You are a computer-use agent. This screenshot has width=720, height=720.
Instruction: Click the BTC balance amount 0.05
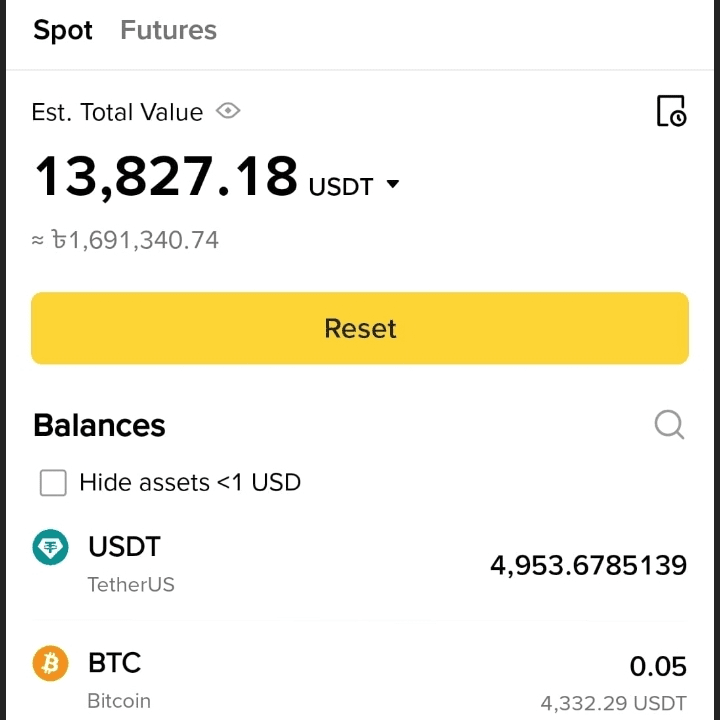[x=658, y=666]
